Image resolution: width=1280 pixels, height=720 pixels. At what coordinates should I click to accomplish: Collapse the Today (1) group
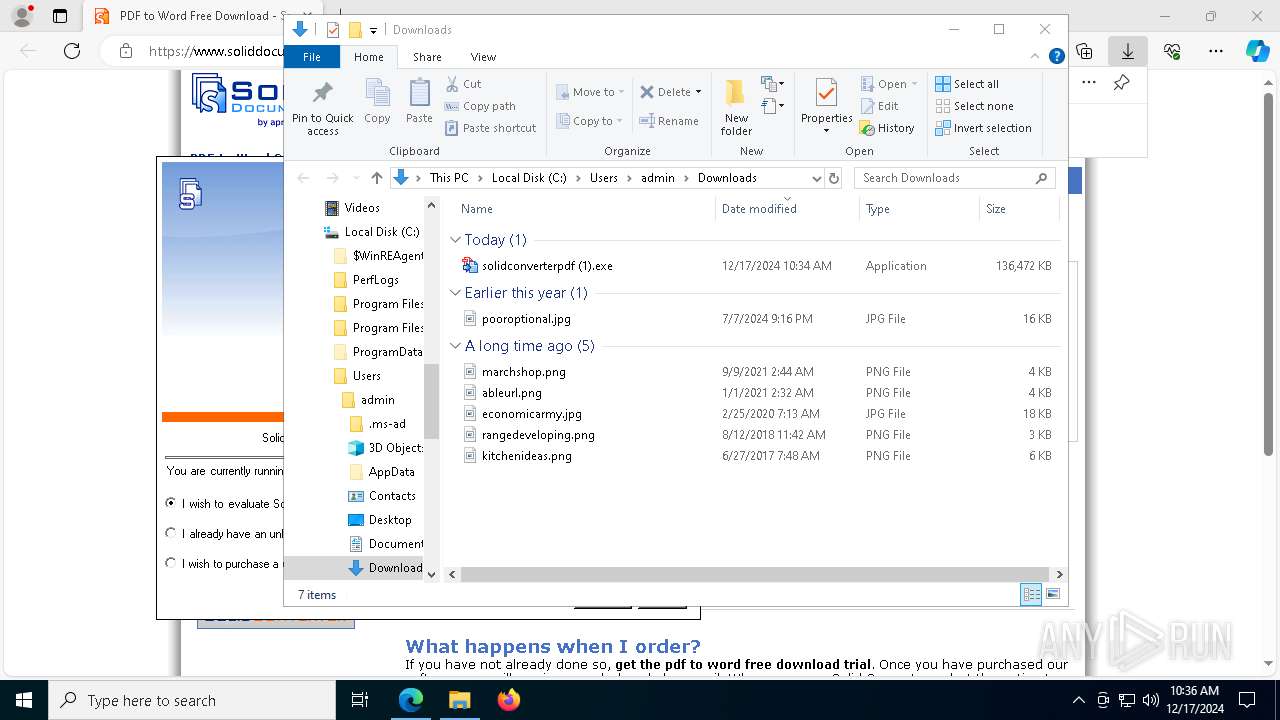pyautogui.click(x=455, y=240)
